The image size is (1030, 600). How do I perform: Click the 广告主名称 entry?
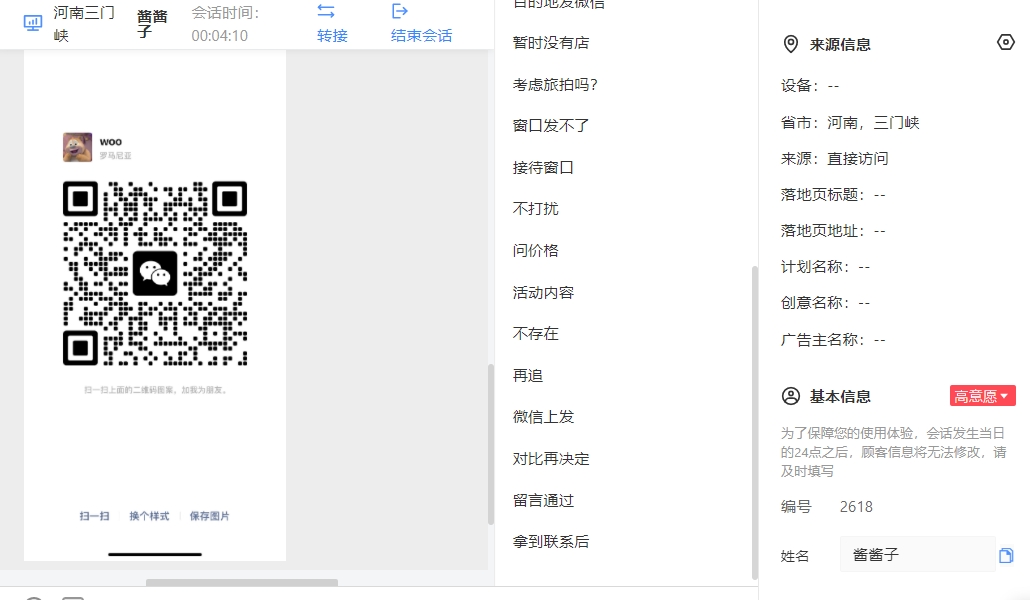coord(833,340)
